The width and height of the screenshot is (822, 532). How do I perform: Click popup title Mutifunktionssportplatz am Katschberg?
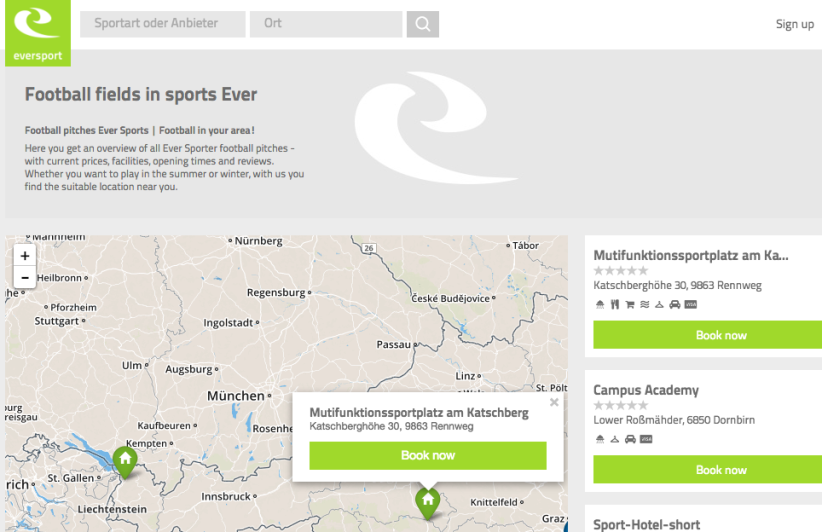click(x=419, y=412)
